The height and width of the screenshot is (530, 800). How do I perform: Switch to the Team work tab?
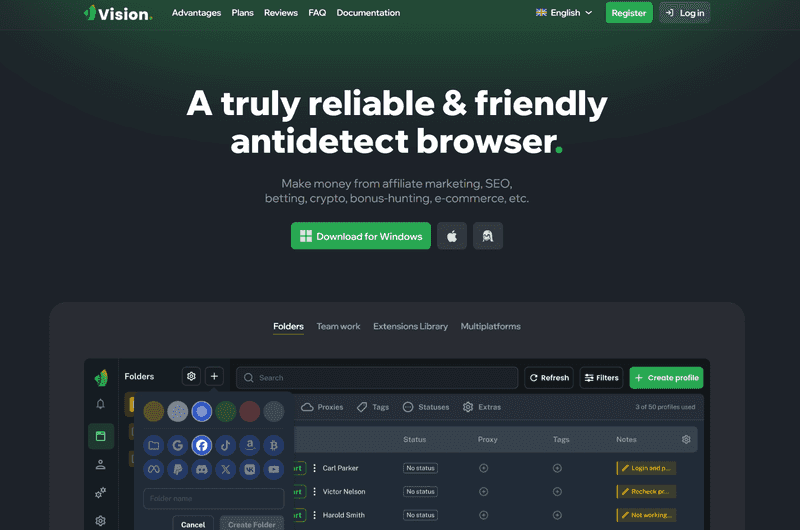pos(338,326)
